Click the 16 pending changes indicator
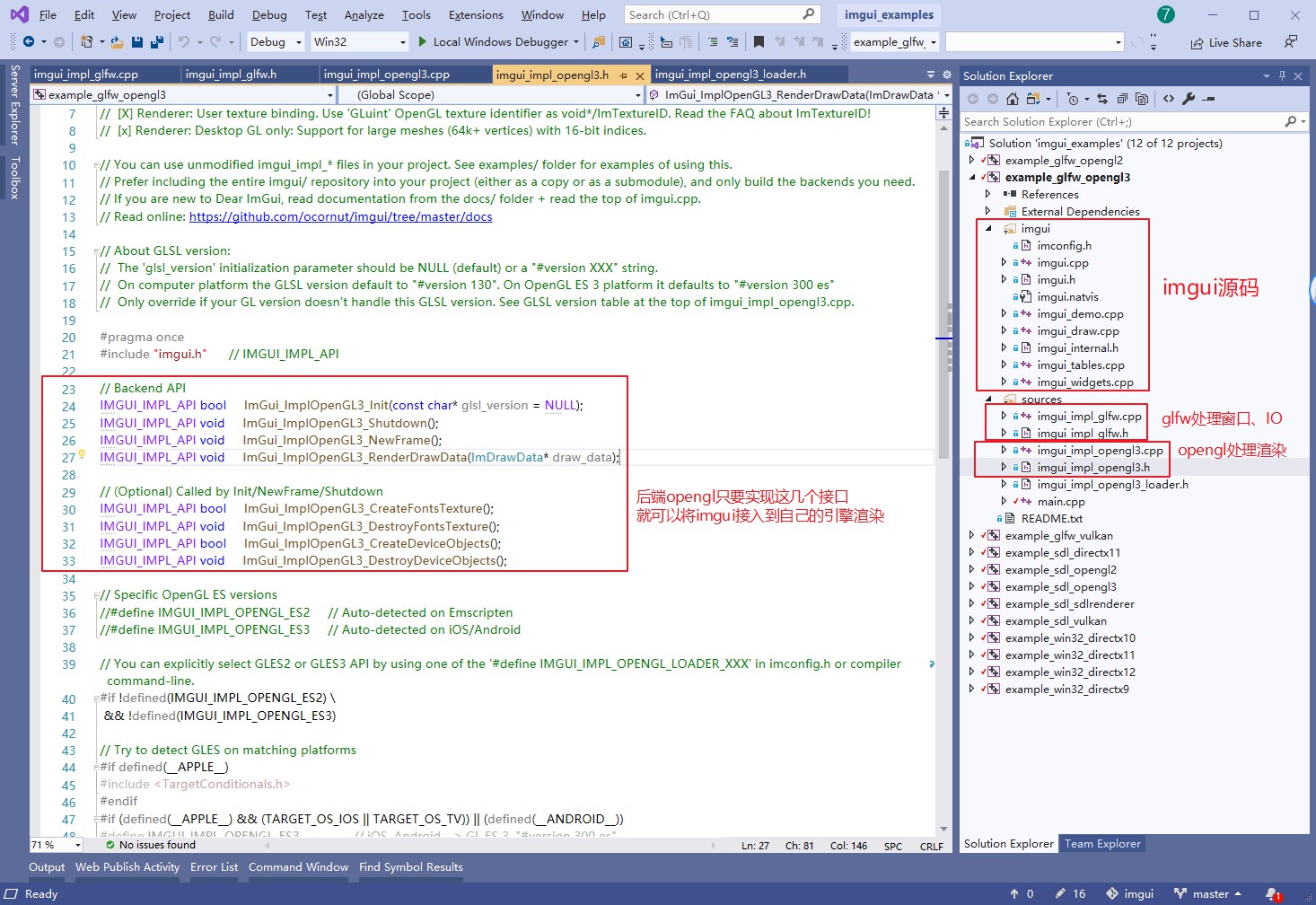1316x905 pixels. (x=1070, y=894)
